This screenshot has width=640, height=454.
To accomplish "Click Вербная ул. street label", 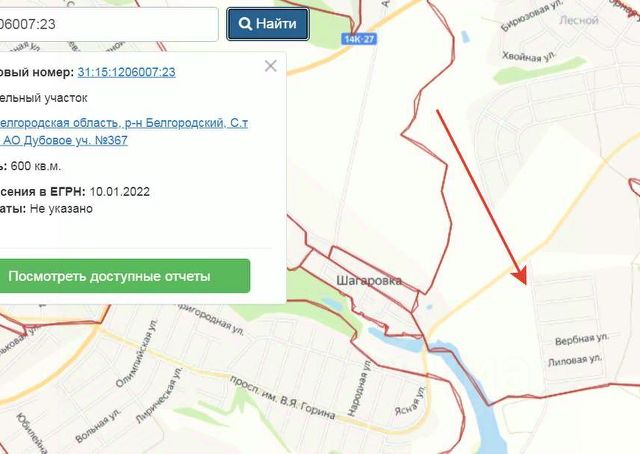I will tap(582, 339).
